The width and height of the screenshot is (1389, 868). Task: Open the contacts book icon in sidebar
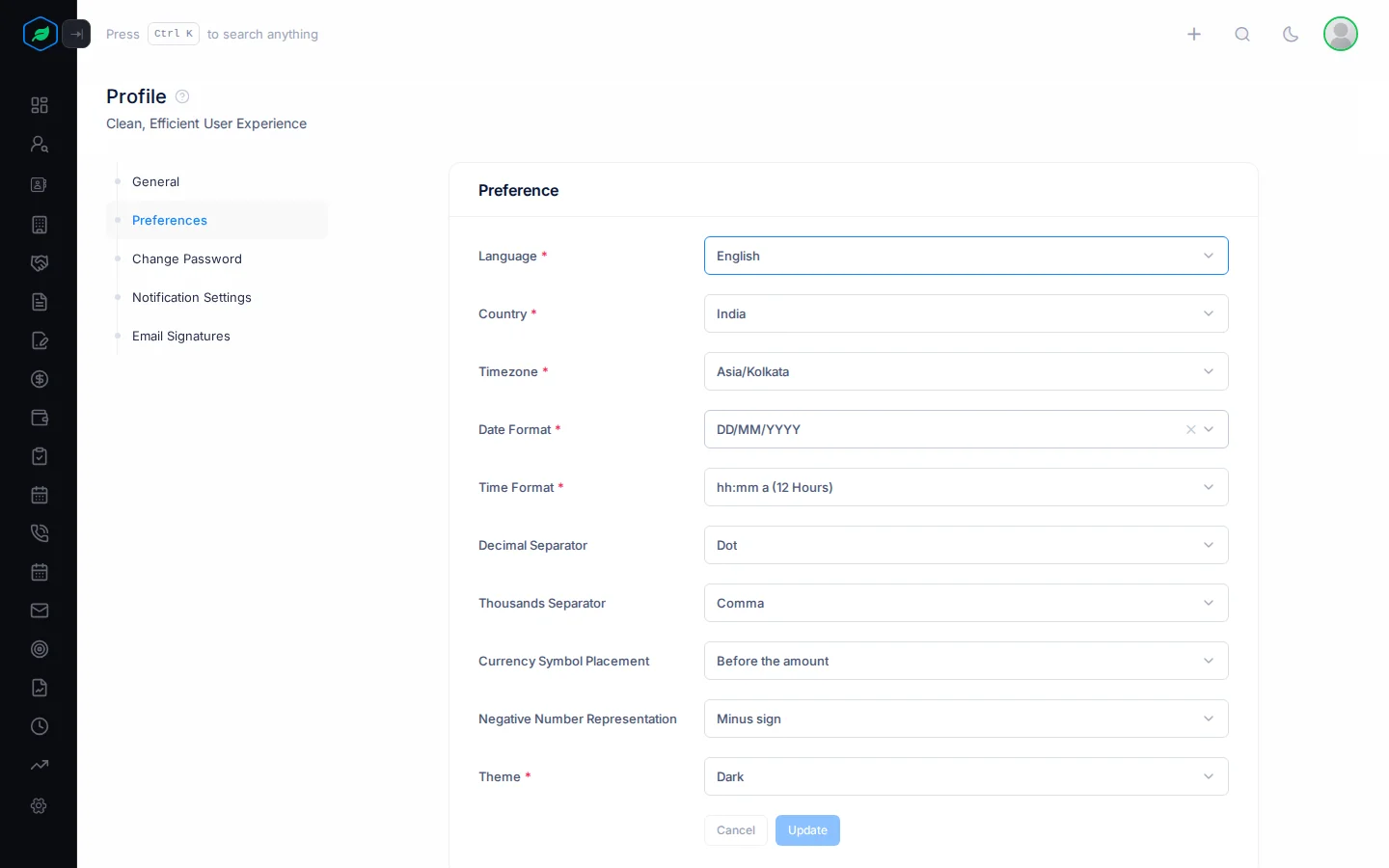(x=40, y=184)
